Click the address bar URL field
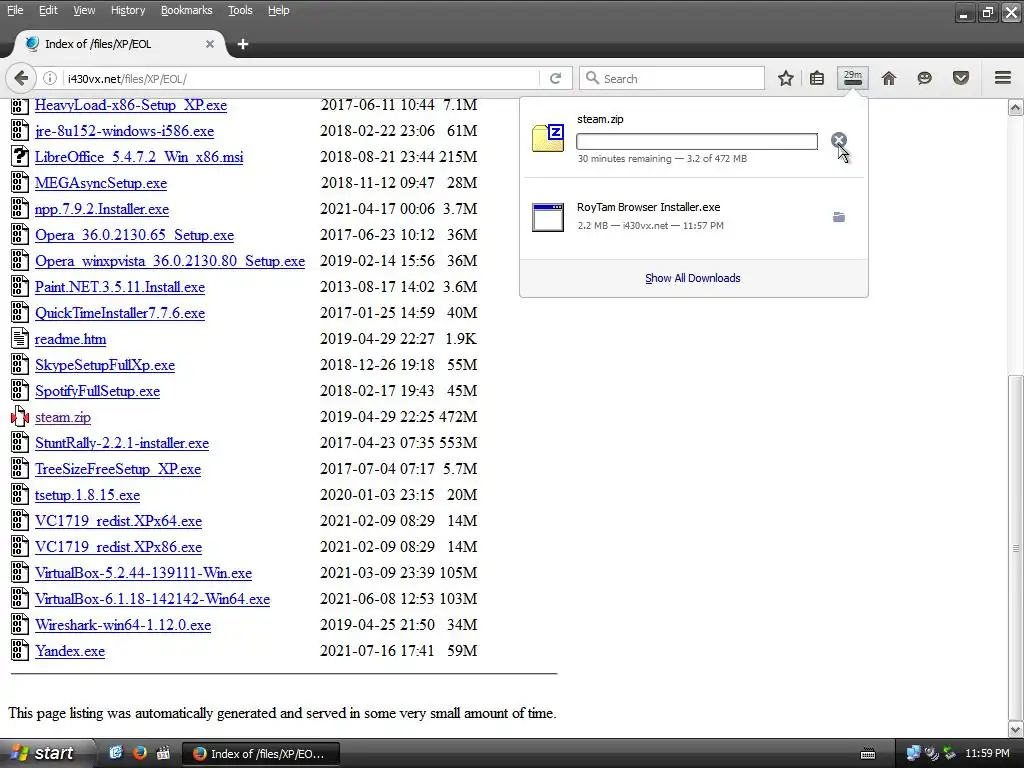This screenshot has width=1024, height=768. pyautogui.click(x=300, y=78)
